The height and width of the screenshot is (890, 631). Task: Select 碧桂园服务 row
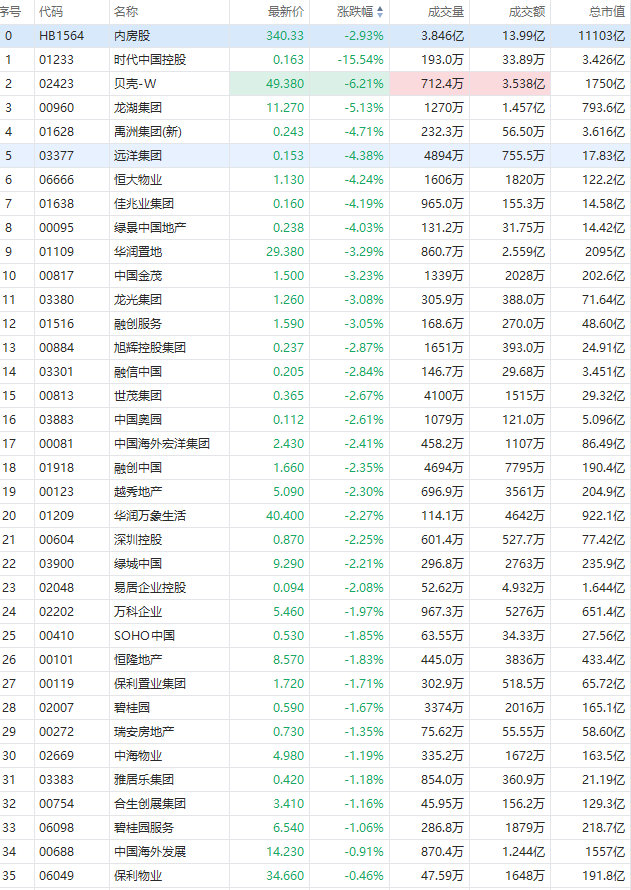(316, 828)
